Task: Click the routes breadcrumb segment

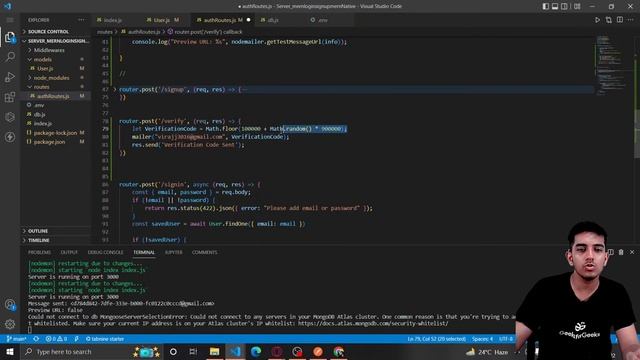Action: [x=104, y=31]
